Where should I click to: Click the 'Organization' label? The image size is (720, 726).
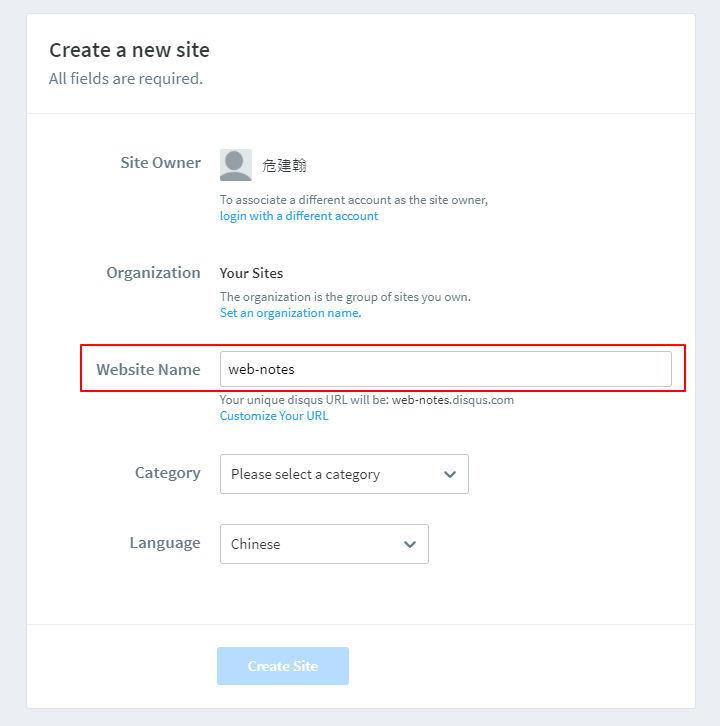coord(153,272)
